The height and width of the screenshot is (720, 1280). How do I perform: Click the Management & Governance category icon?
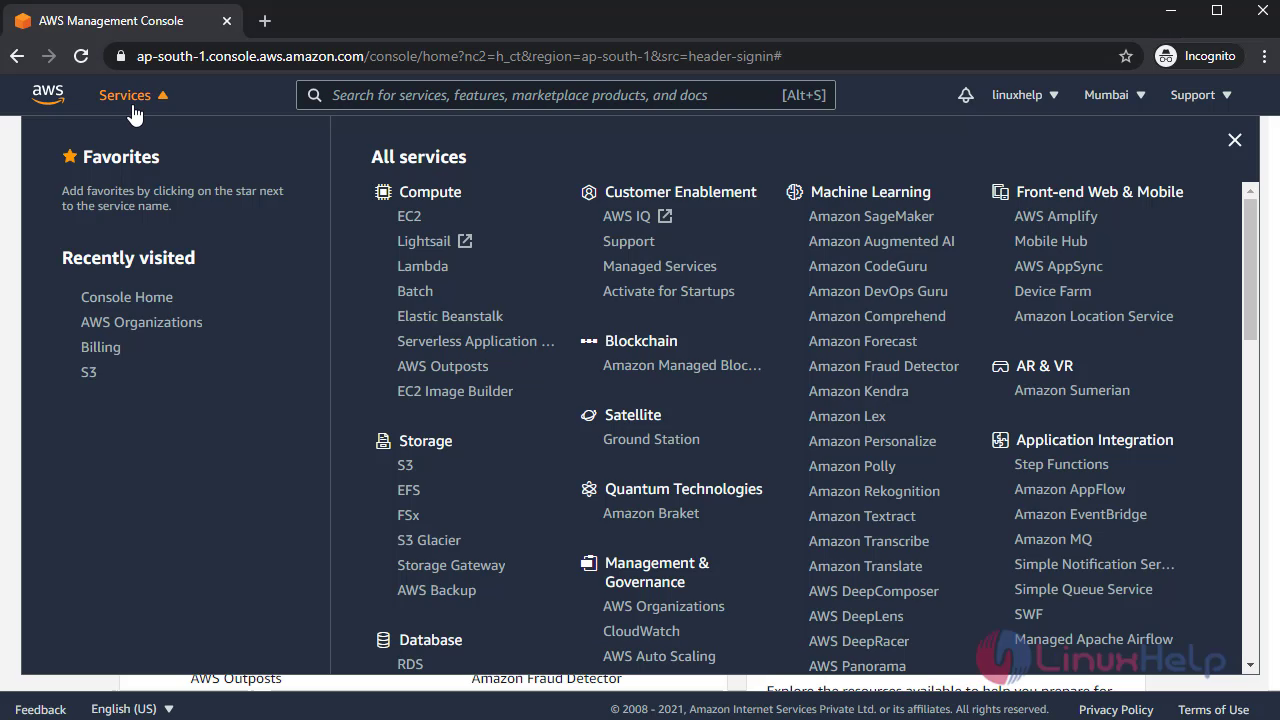(x=589, y=564)
